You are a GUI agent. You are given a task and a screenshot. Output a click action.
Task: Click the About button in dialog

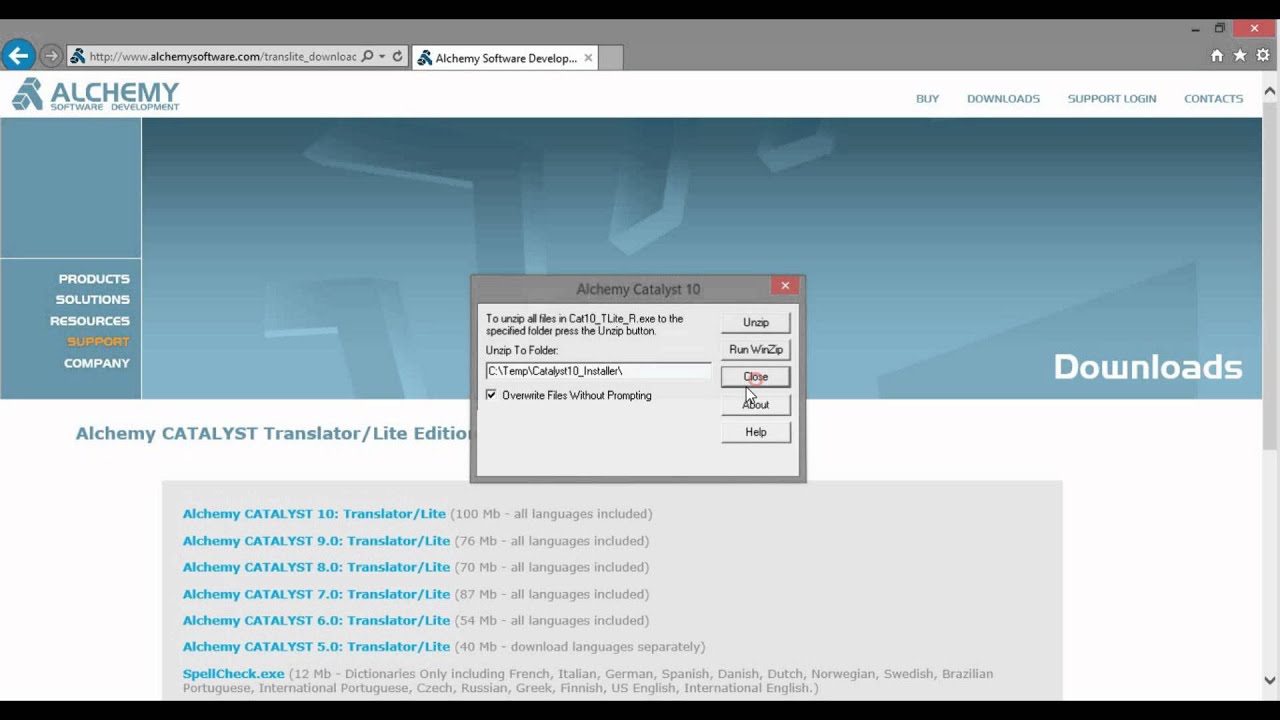(756, 404)
